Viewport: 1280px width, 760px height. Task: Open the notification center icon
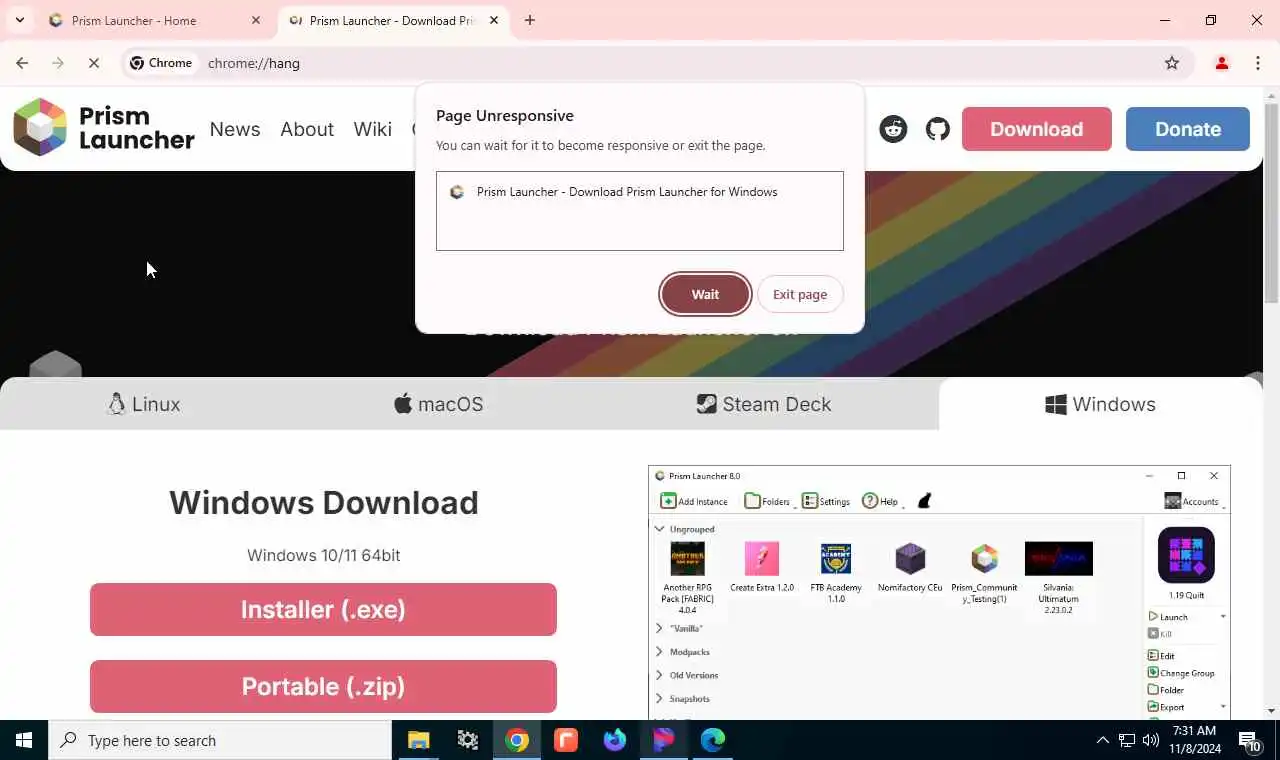pos(1249,741)
